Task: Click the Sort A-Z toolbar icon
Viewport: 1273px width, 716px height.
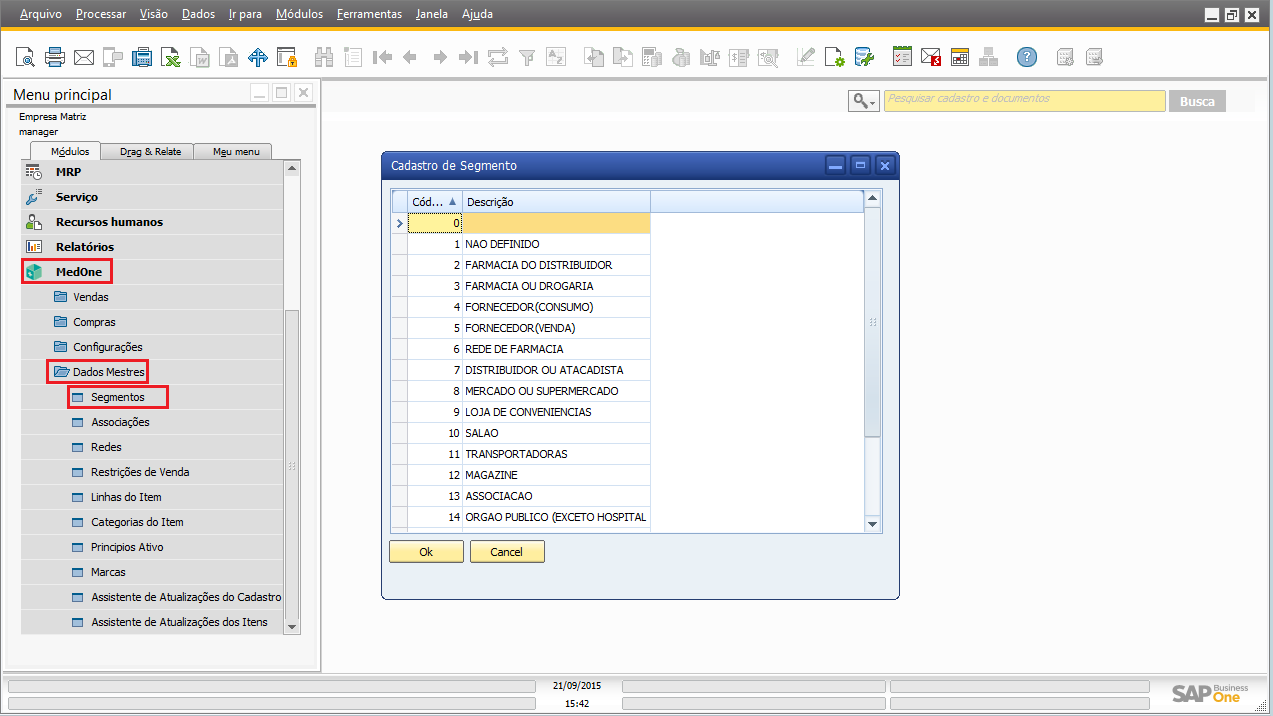Action: [556, 57]
